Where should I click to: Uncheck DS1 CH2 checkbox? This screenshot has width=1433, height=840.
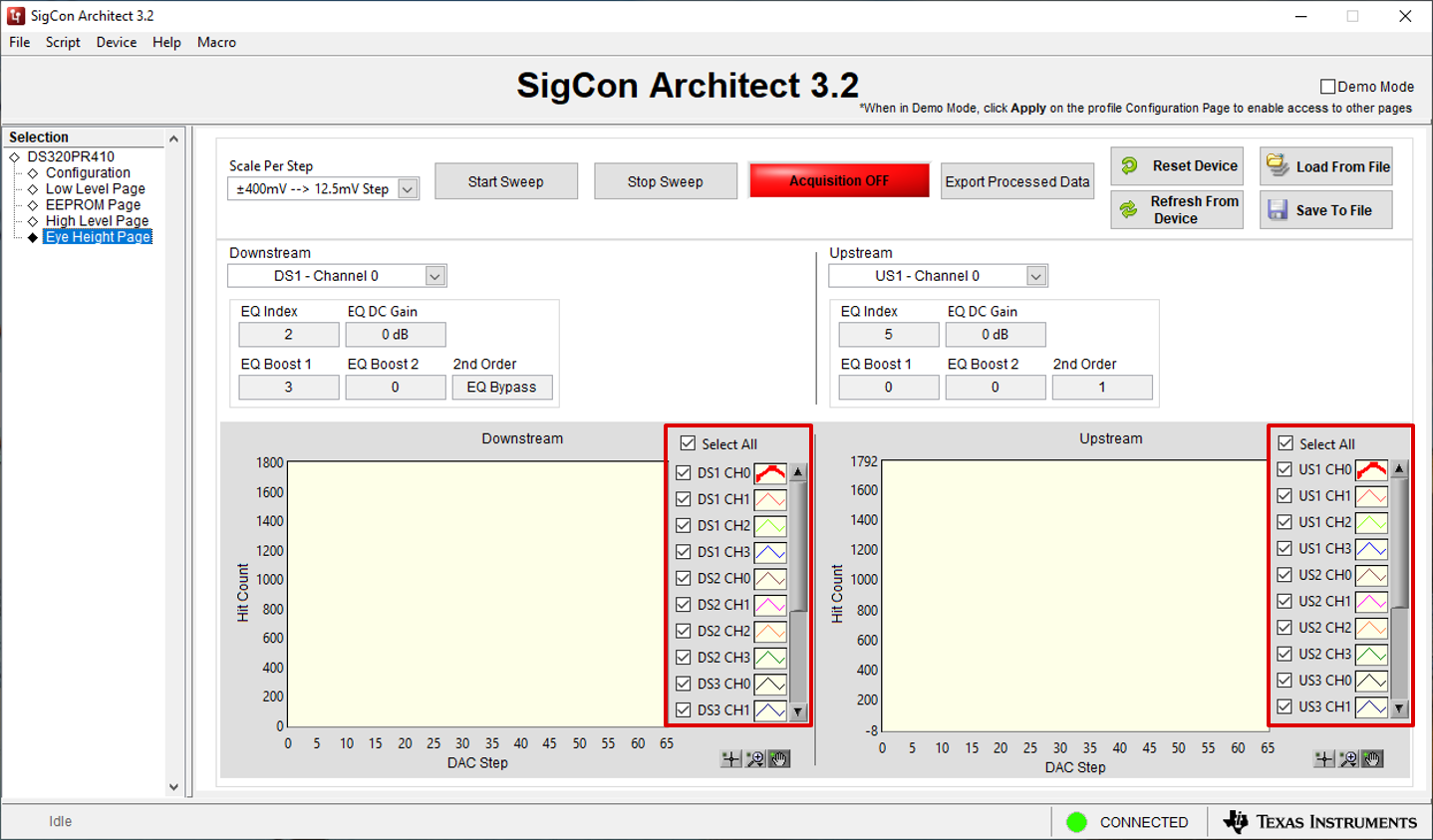click(684, 525)
